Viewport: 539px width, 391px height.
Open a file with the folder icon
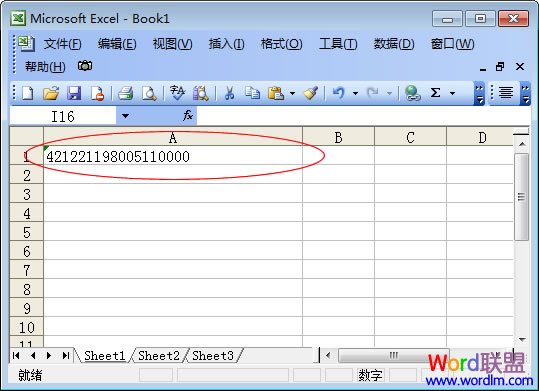[x=51, y=93]
